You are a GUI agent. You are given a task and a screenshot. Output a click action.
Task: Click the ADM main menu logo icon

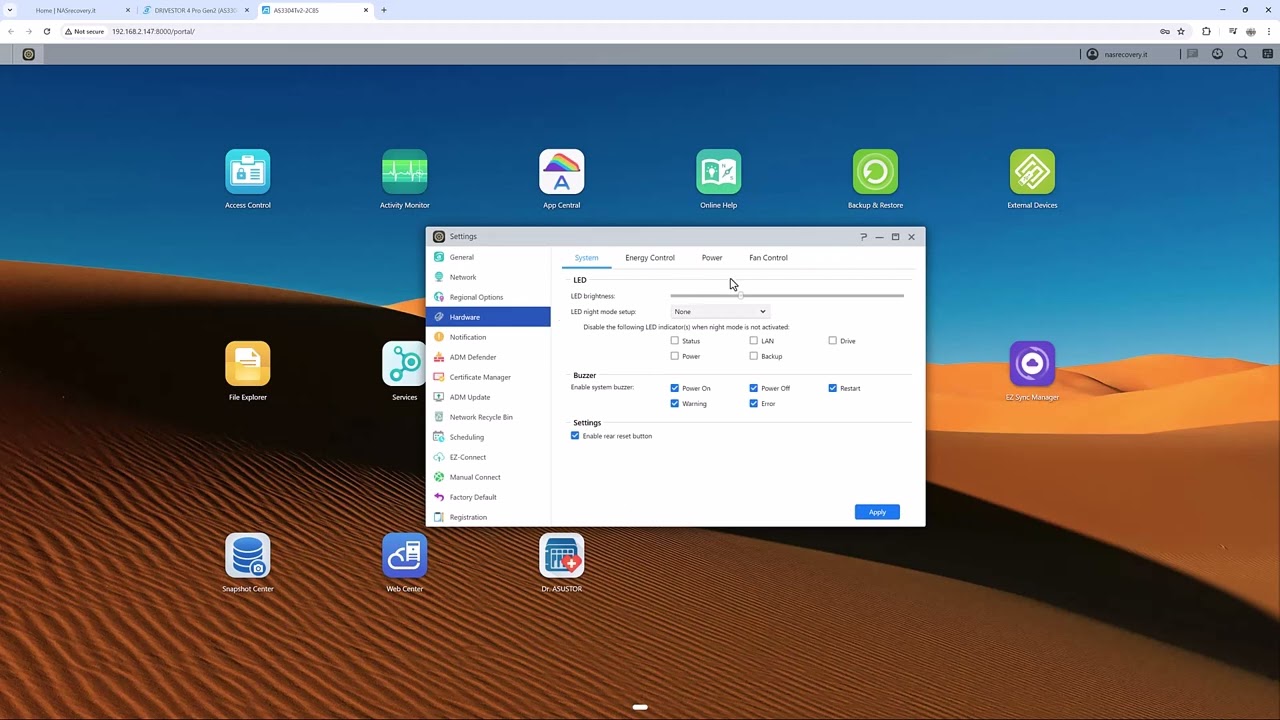coord(28,54)
